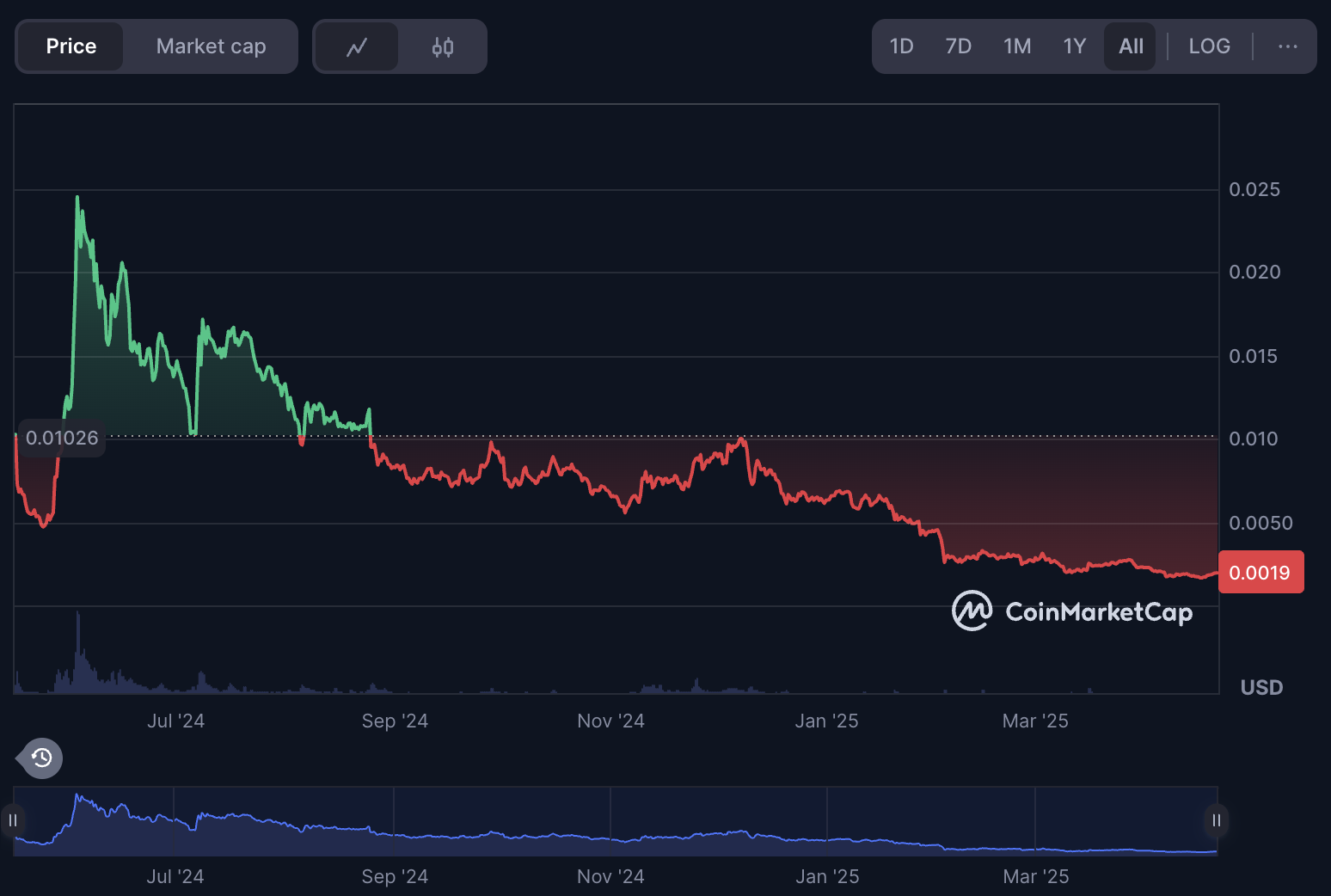This screenshot has height=896, width=1331.
Task: Set time range to All
Action: pyautogui.click(x=1131, y=46)
